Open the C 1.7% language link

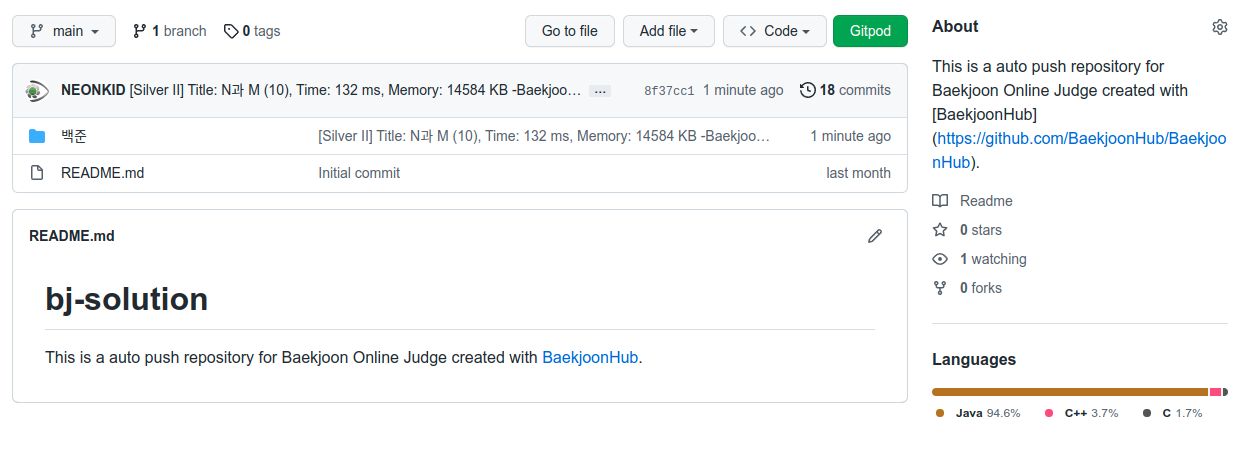coord(1172,413)
